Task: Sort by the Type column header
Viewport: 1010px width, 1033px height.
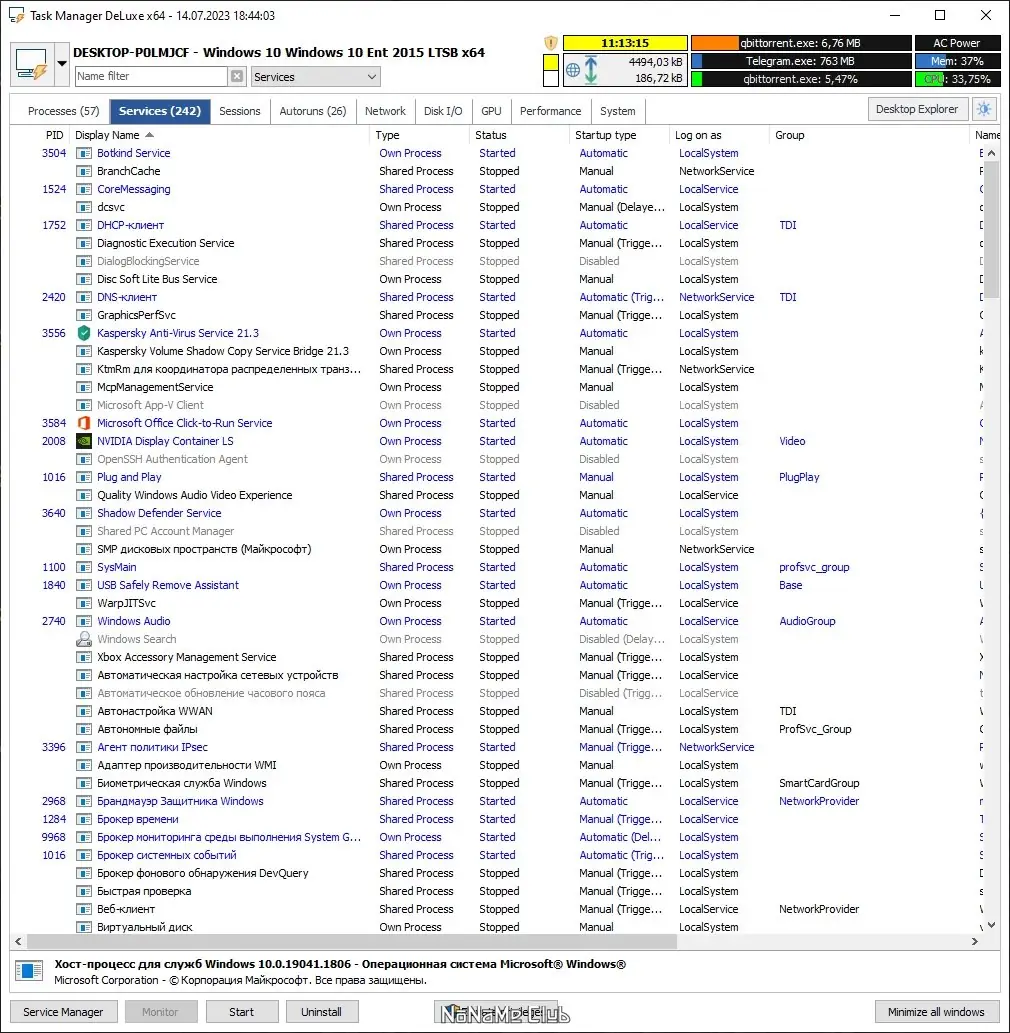Action: 420,135
